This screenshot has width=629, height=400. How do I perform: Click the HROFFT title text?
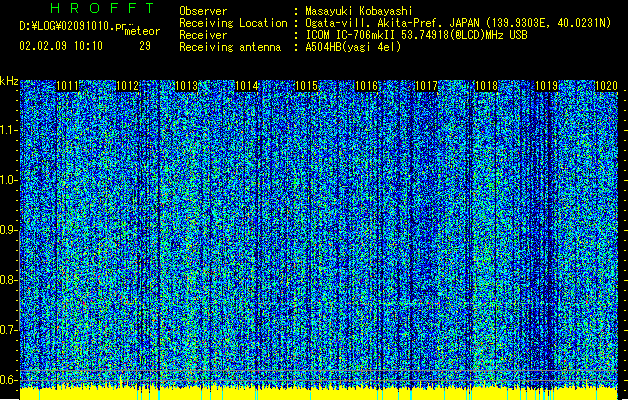pos(103,8)
